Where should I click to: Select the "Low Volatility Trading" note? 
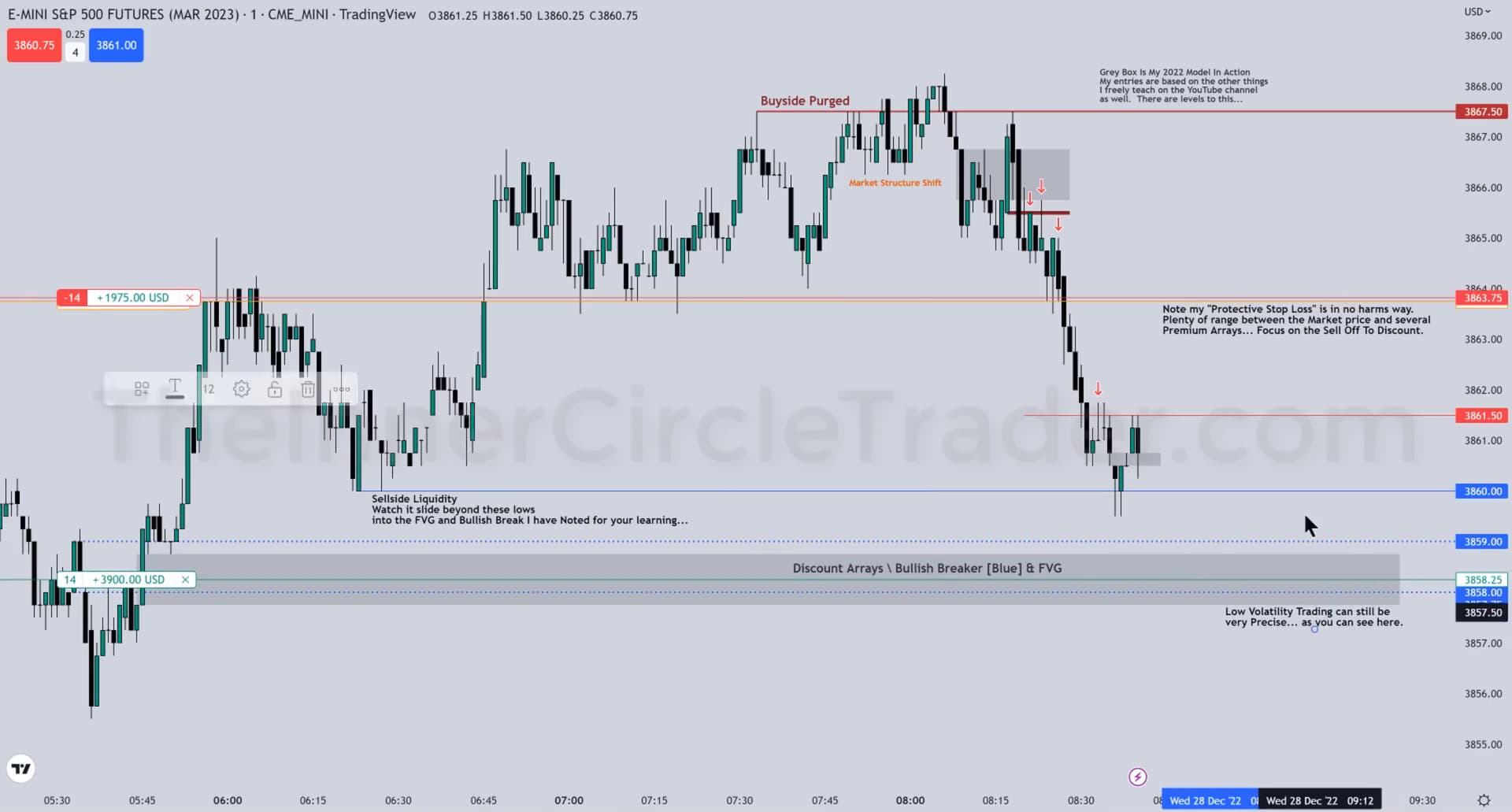[1314, 617]
